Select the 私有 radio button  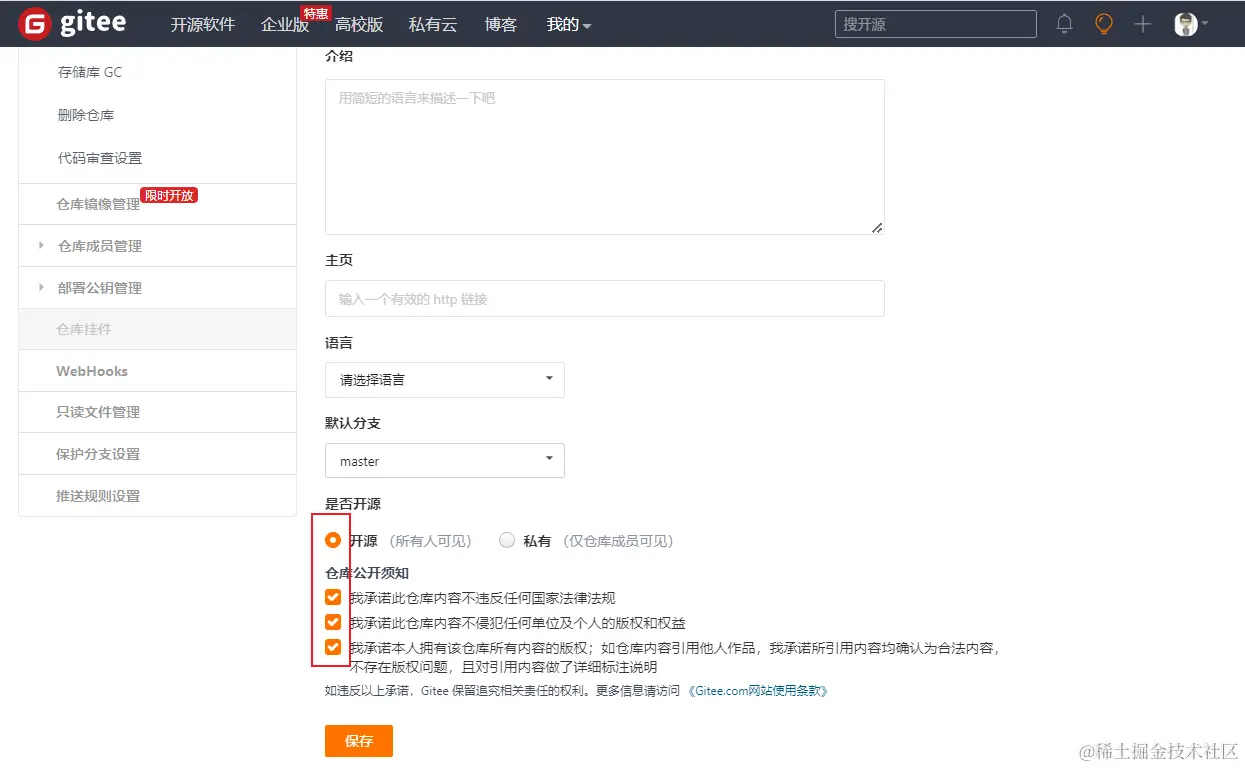coord(507,540)
